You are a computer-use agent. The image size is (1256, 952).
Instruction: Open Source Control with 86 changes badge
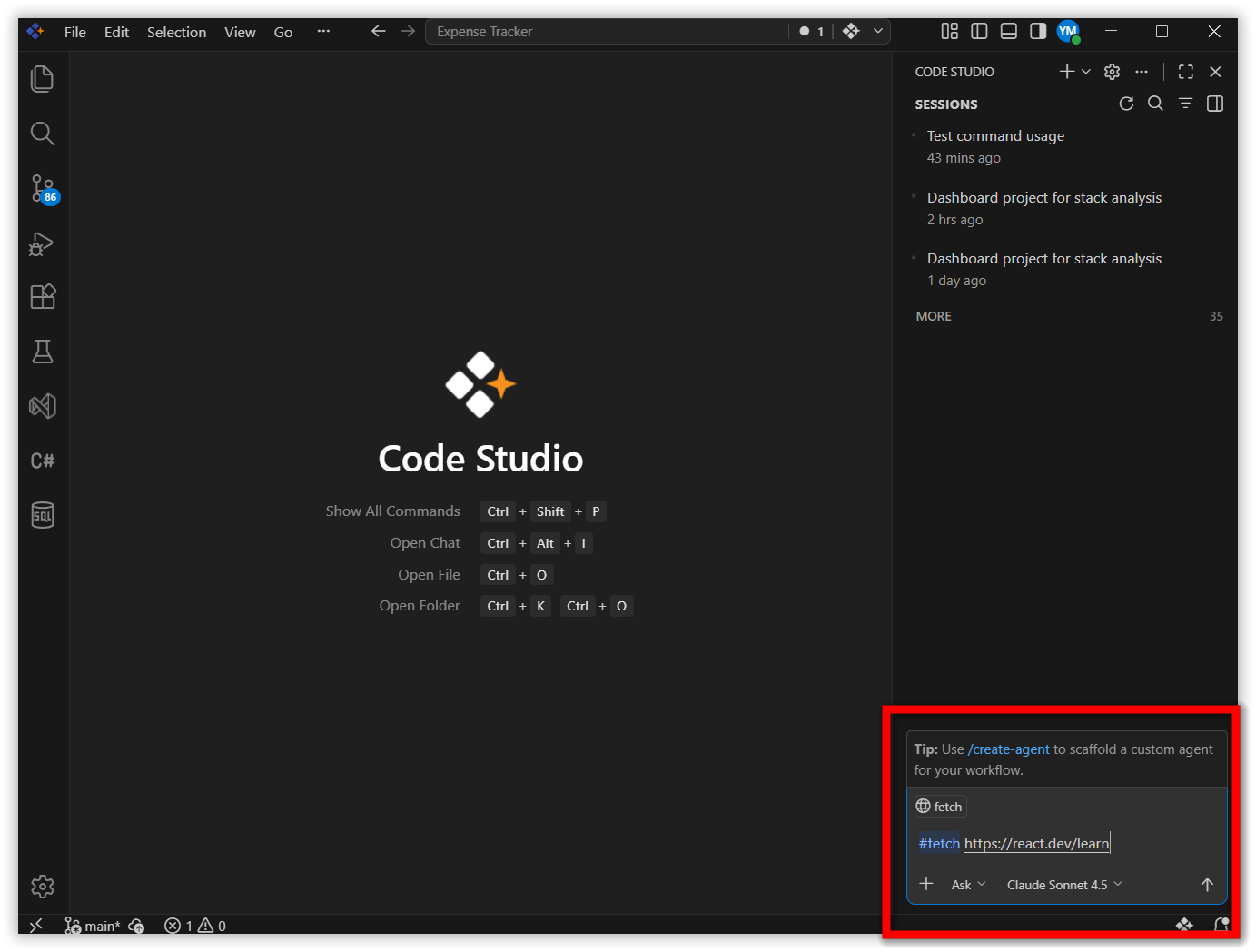tap(44, 189)
